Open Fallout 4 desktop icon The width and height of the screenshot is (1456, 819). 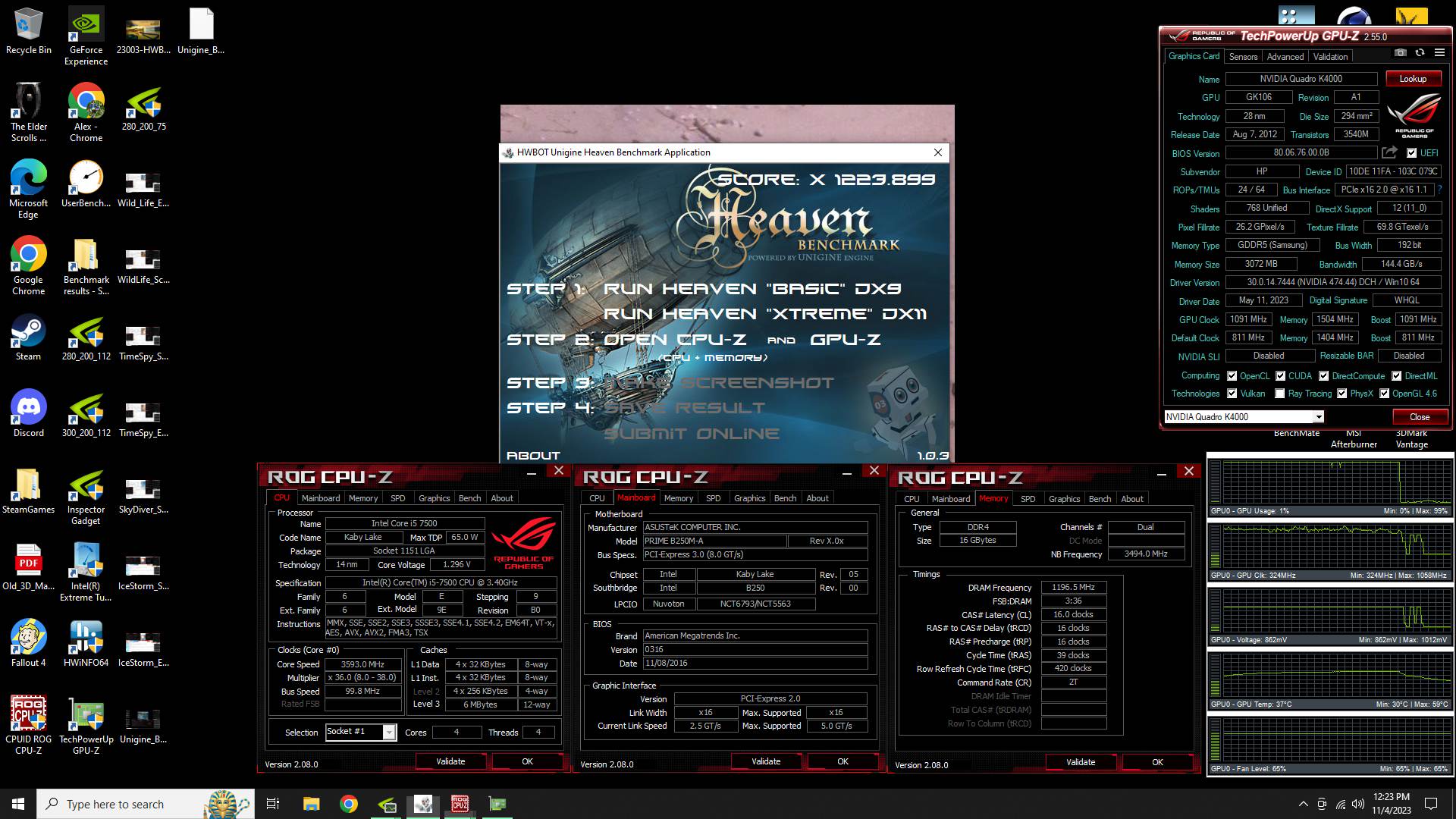pos(28,644)
